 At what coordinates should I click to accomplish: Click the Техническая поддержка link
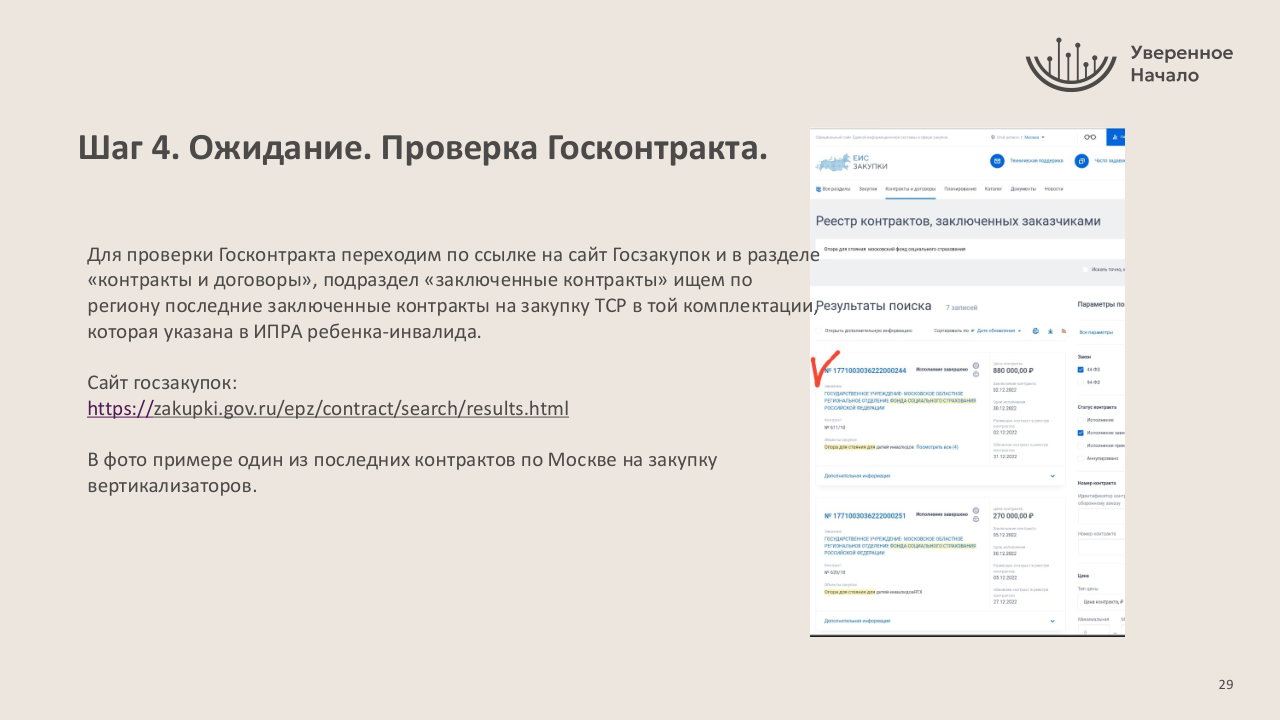point(1035,161)
